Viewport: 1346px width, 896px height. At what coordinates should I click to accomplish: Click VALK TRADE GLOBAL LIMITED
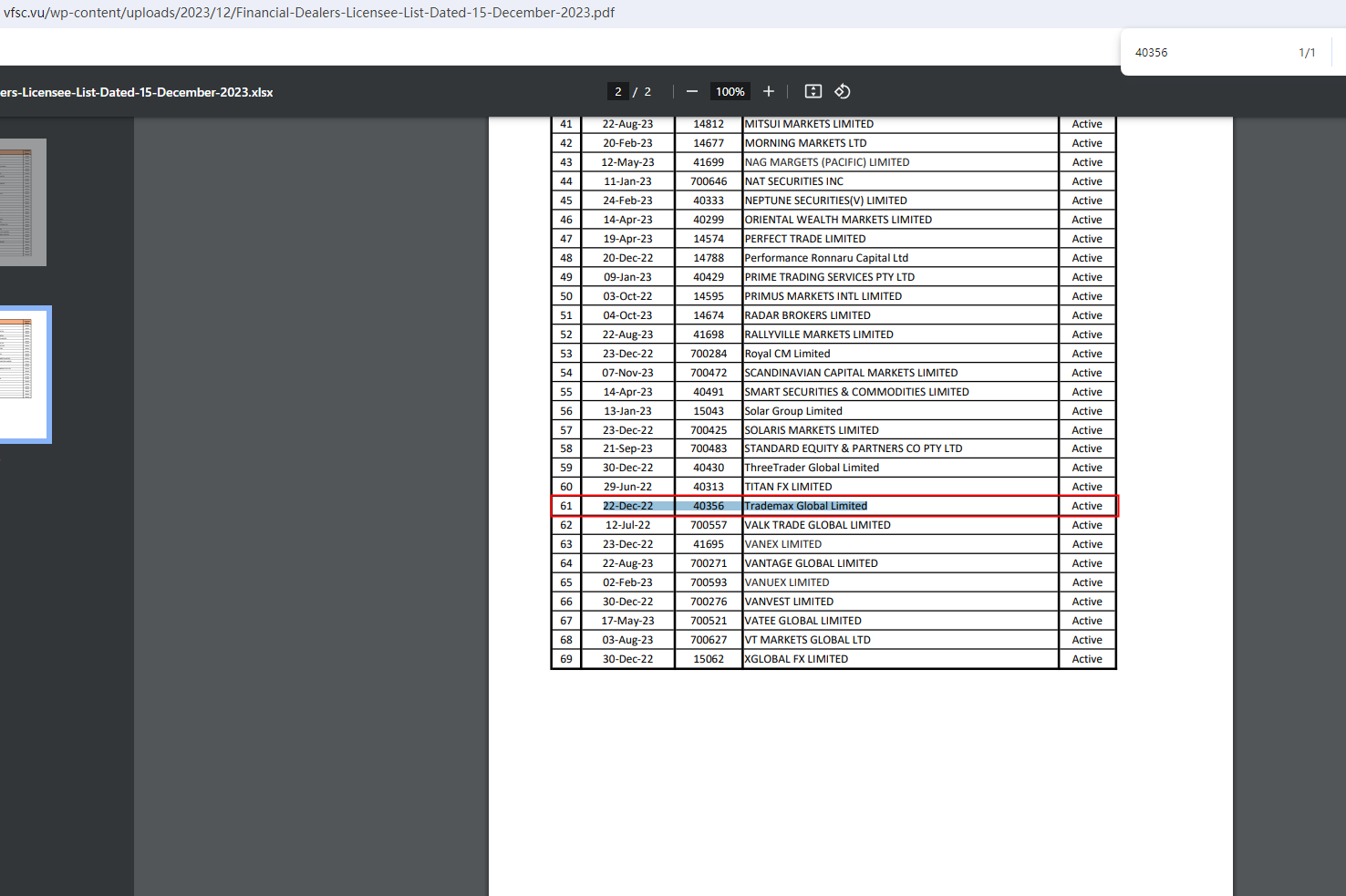point(818,525)
